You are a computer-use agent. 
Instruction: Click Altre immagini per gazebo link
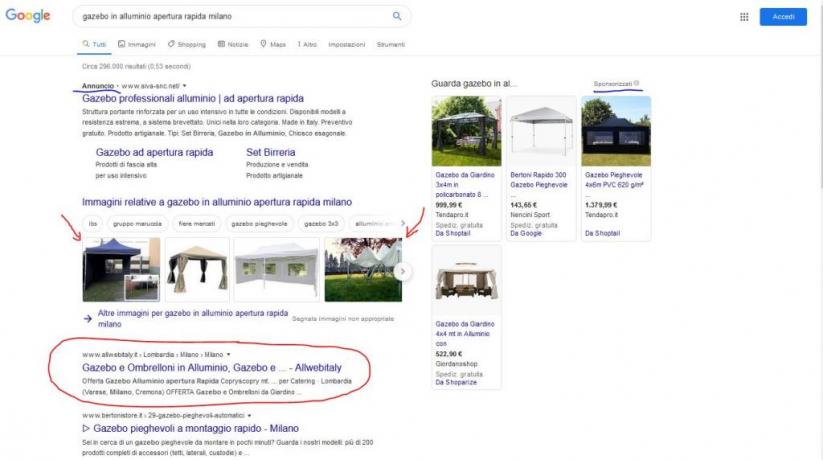193,318
